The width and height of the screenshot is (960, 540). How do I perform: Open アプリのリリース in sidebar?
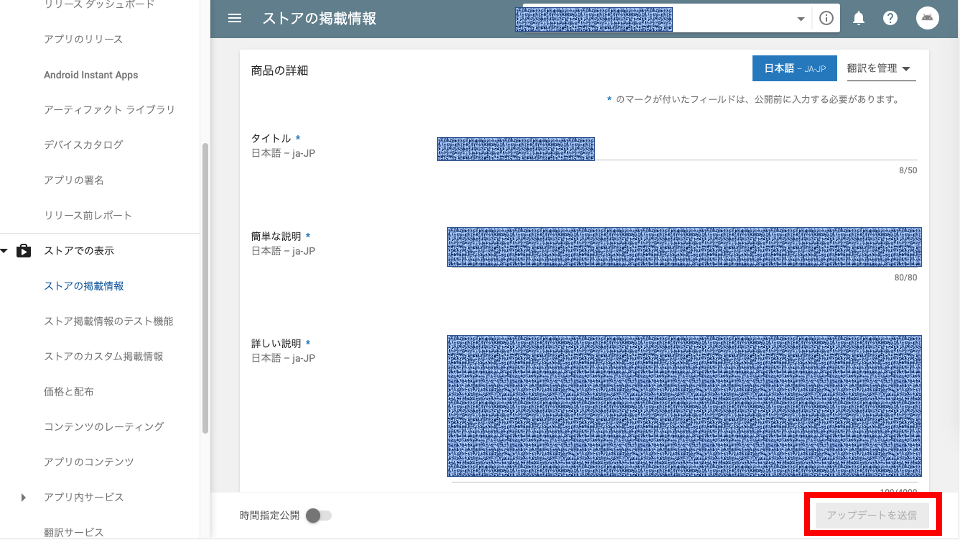point(83,39)
